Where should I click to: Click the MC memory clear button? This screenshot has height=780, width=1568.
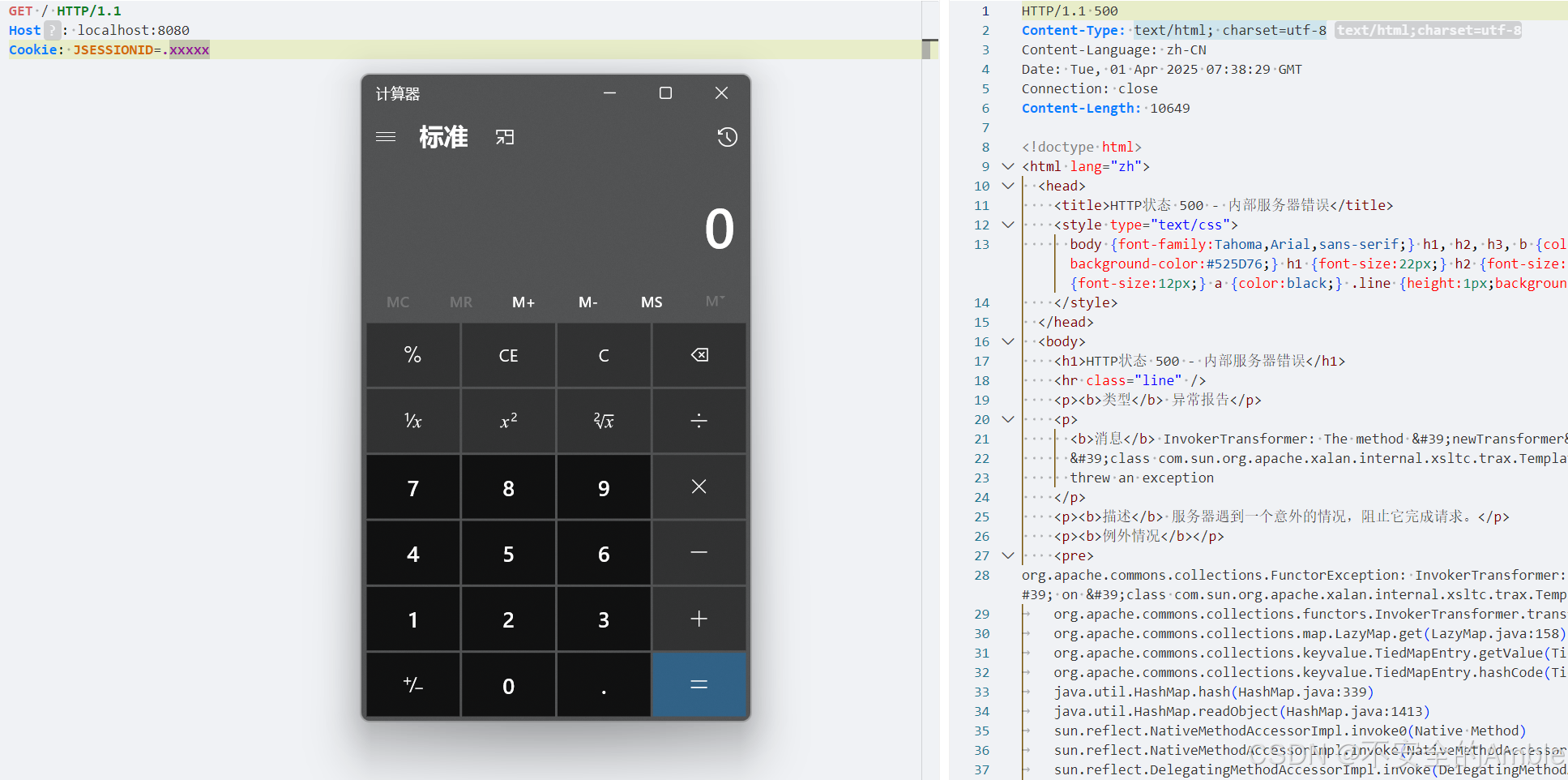(398, 302)
